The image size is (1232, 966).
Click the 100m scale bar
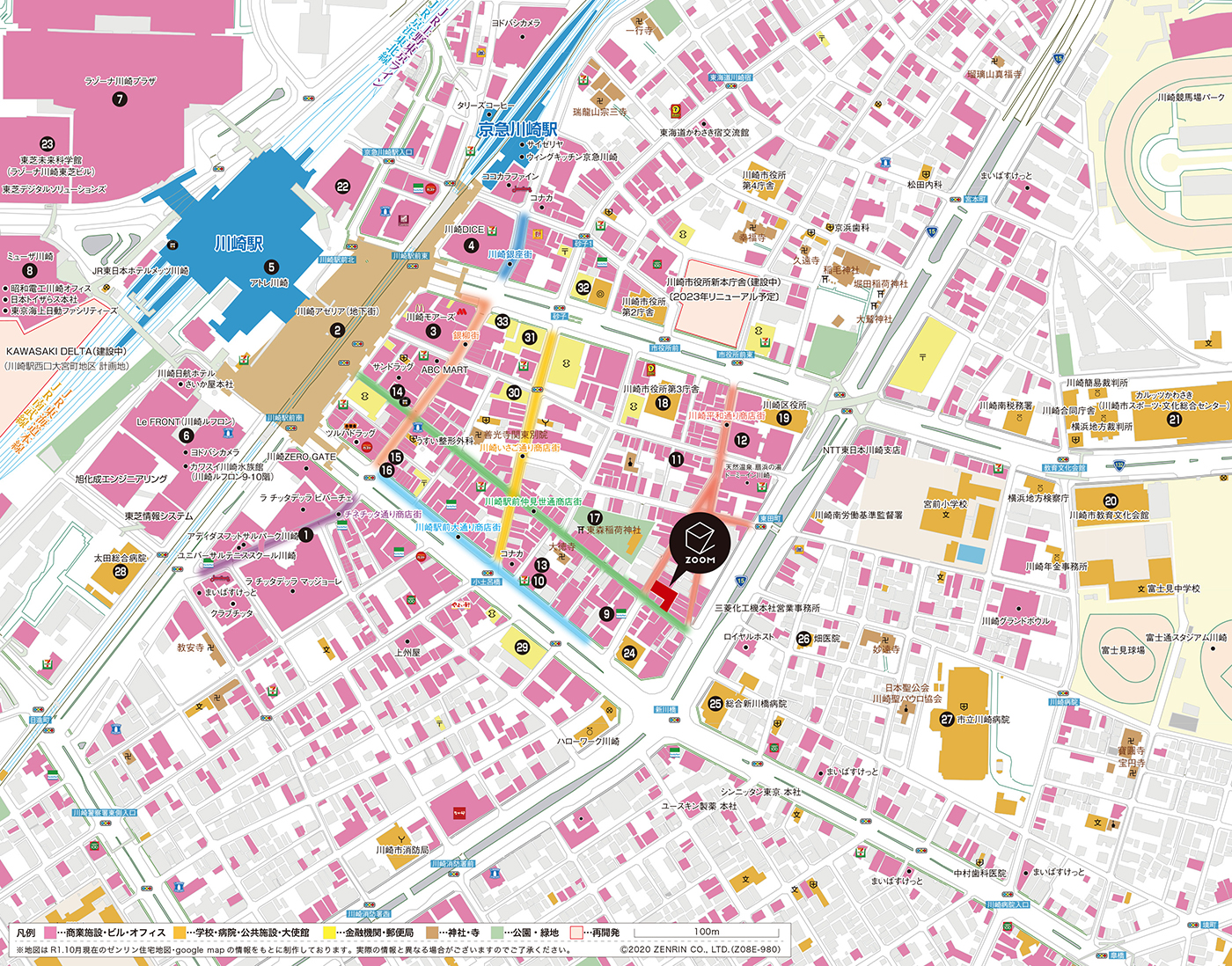[x=707, y=933]
